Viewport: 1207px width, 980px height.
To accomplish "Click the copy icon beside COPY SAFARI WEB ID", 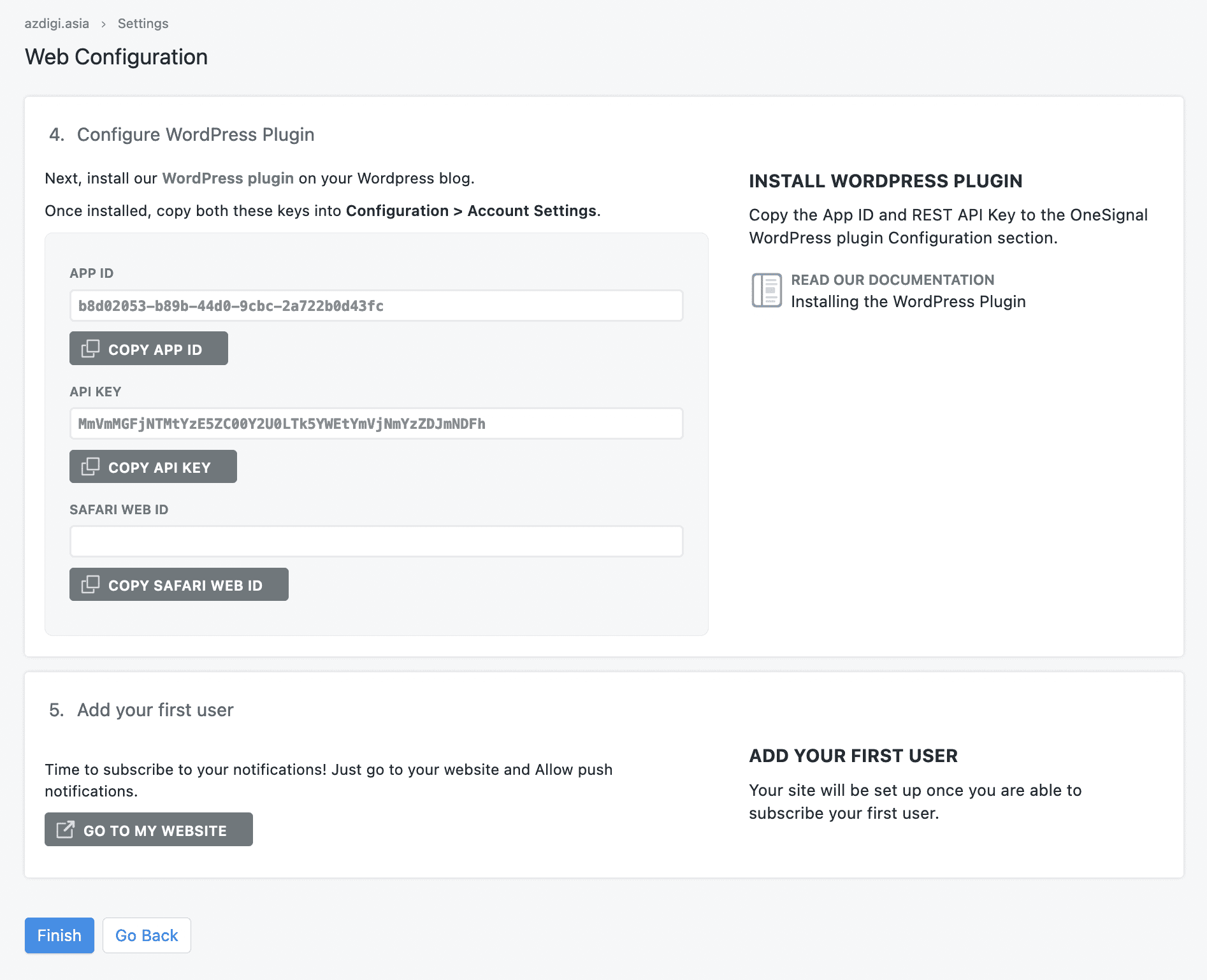I will coord(90,584).
